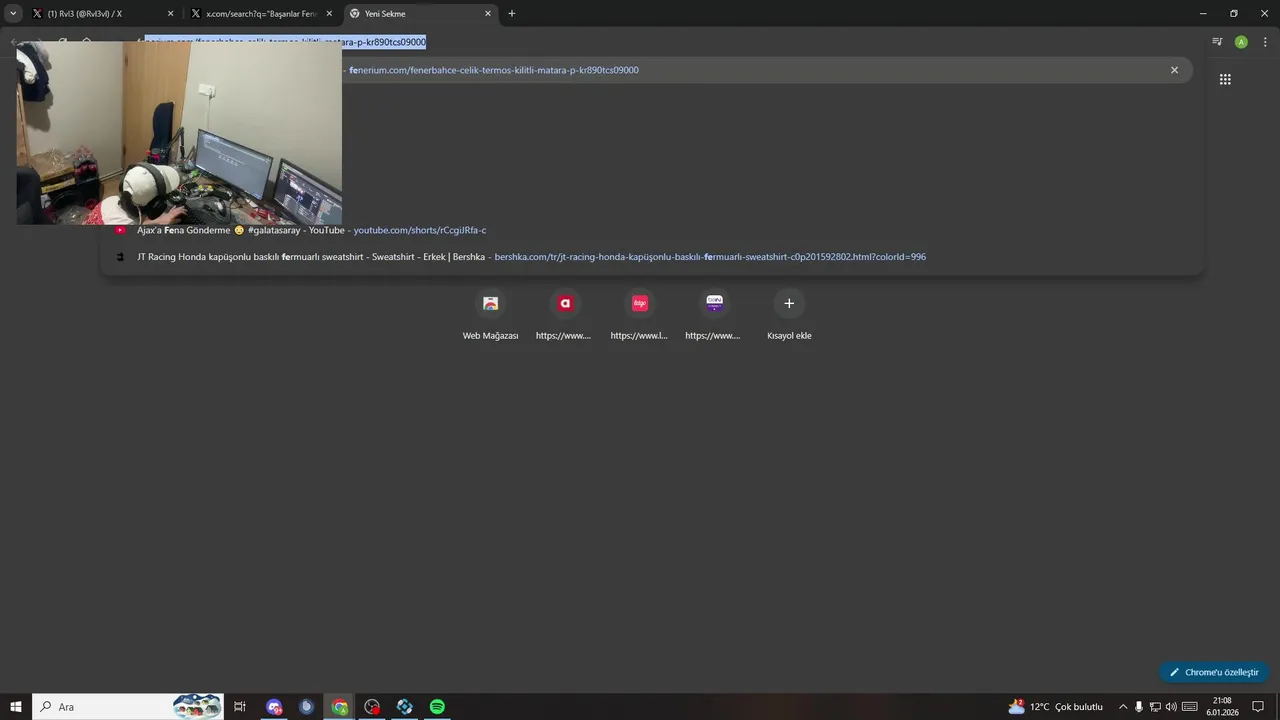Click the Bershka favicon in suggestions

pos(120,257)
